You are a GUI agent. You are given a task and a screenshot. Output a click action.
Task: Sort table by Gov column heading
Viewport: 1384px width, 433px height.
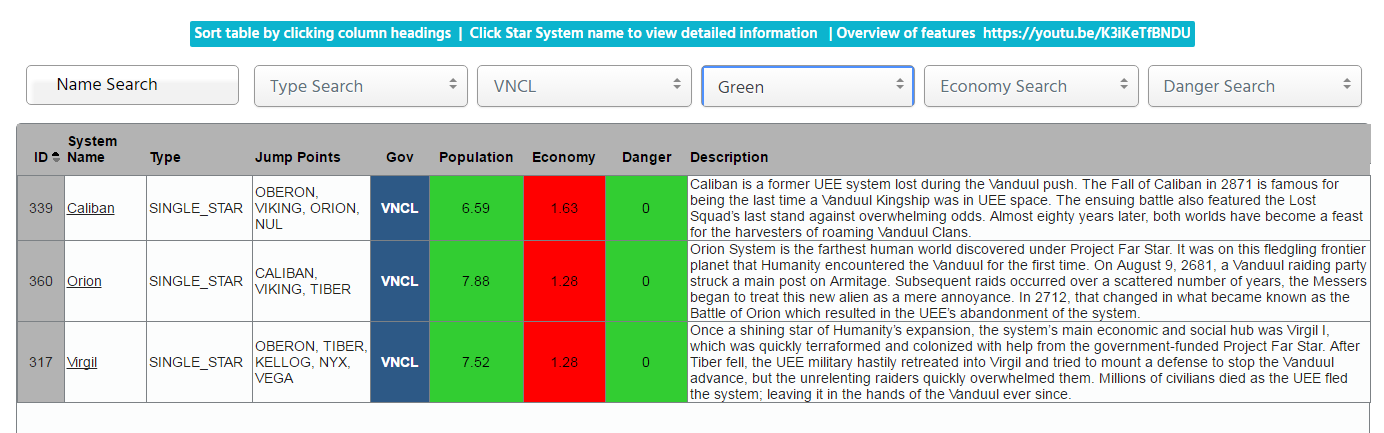pos(400,157)
